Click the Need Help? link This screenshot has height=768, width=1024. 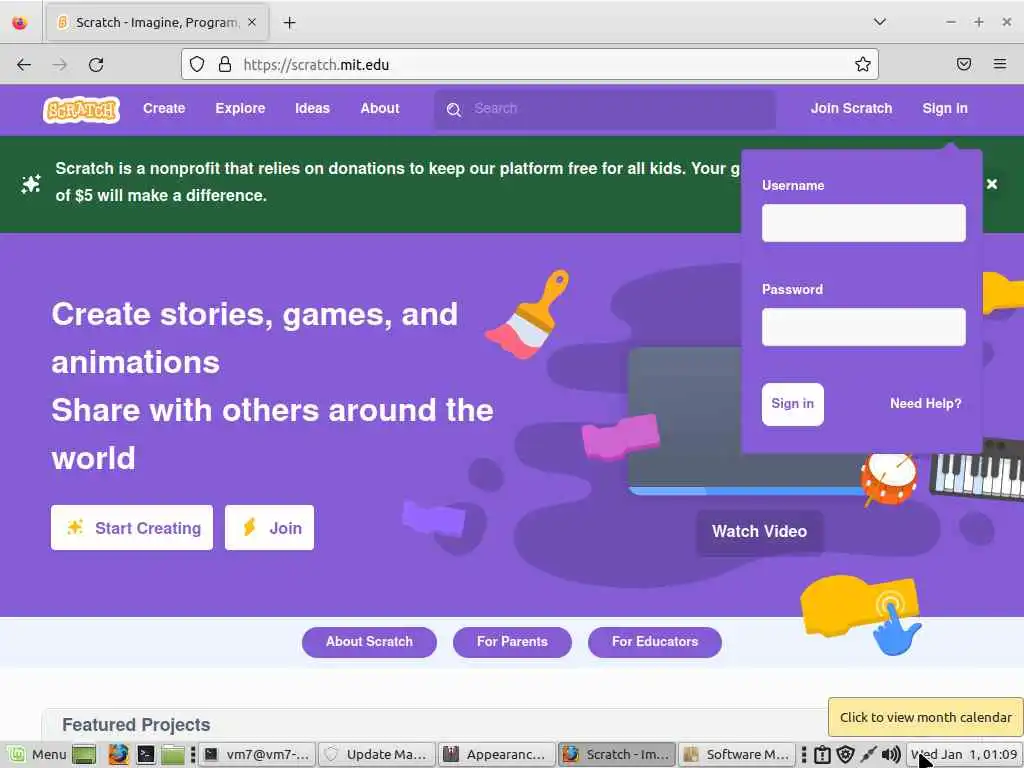click(925, 404)
